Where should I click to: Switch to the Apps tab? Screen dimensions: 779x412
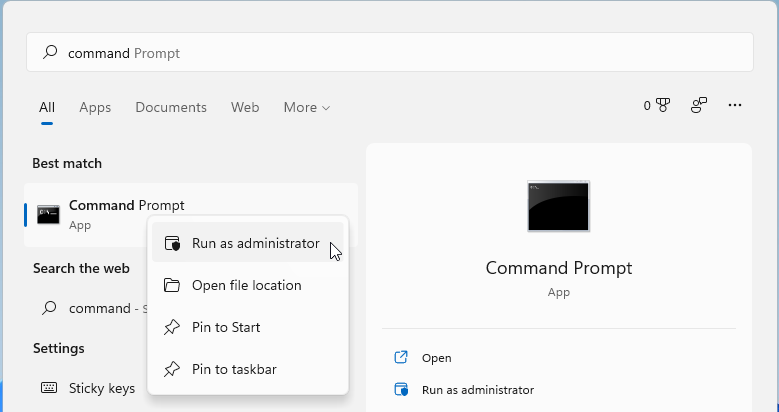[95, 107]
